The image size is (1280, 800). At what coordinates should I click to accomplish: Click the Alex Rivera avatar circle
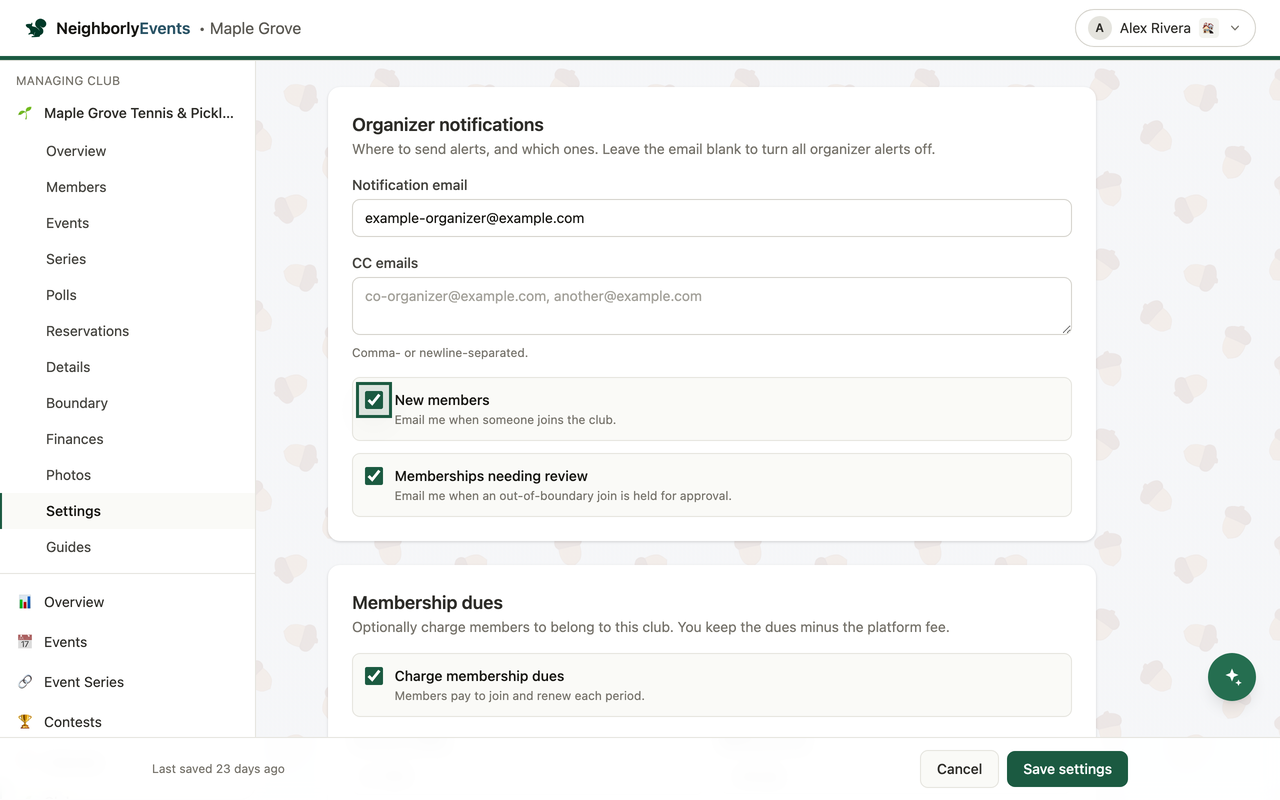(1100, 28)
